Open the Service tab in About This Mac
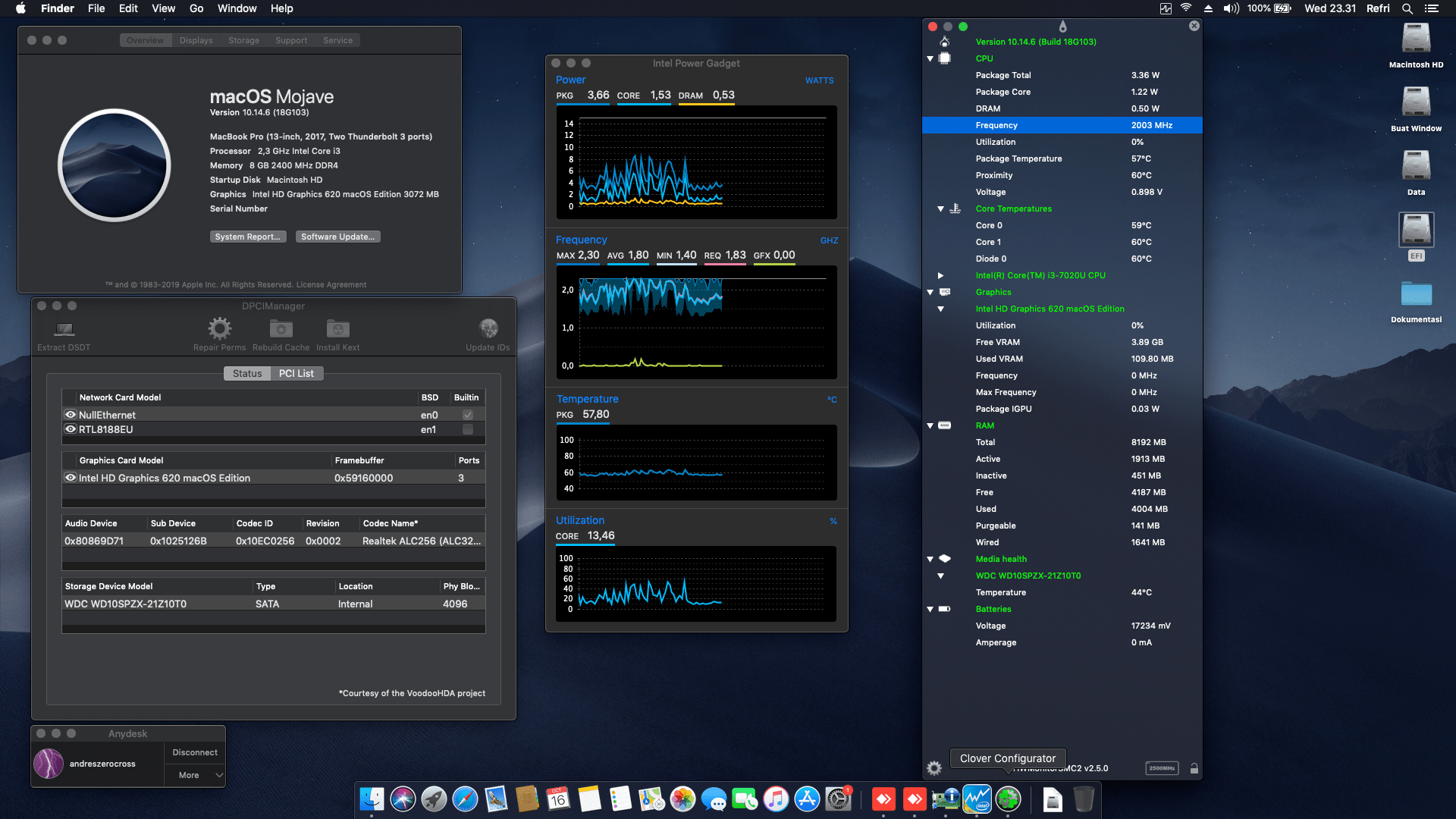 pyautogui.click(x=337, y=40)
